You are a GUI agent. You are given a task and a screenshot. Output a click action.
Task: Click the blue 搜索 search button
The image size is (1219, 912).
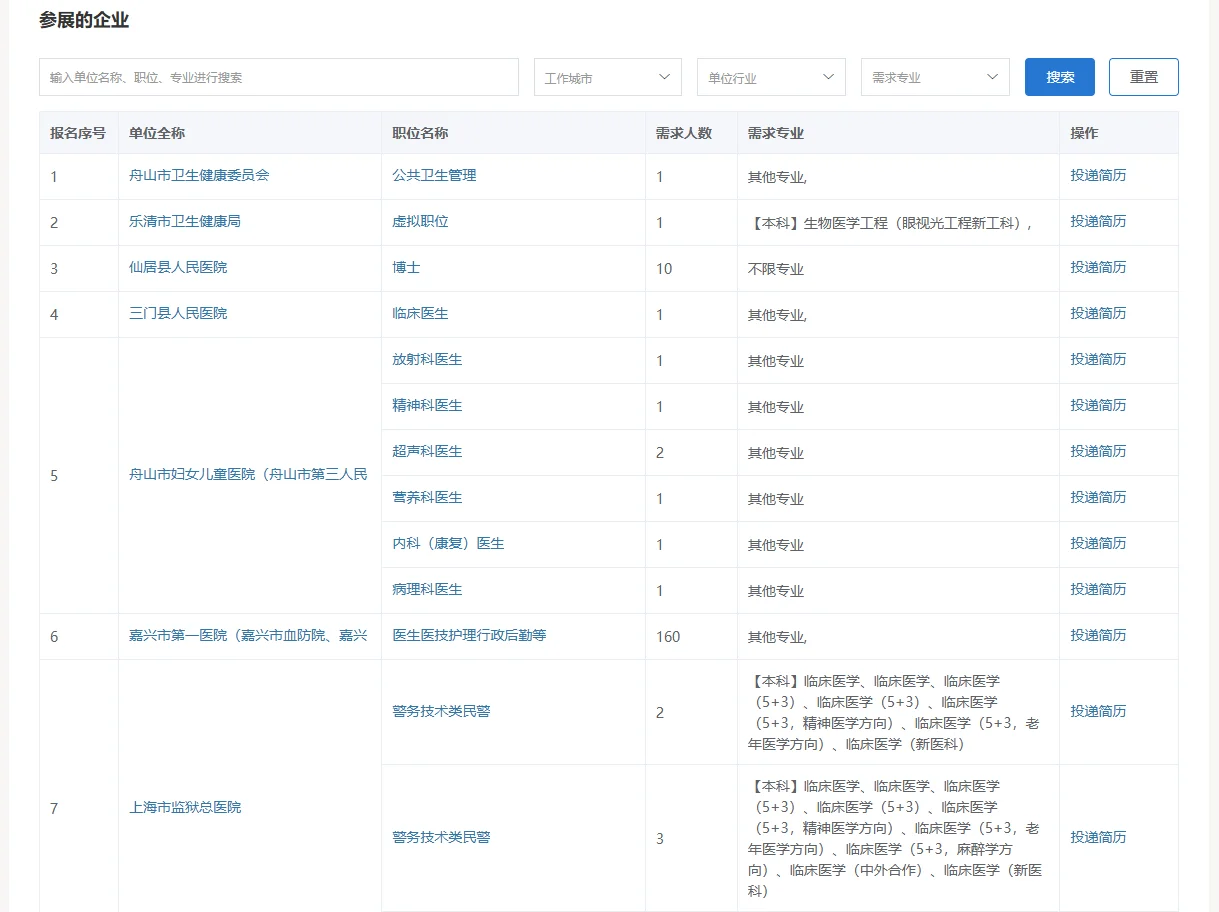pos(1059,76)
